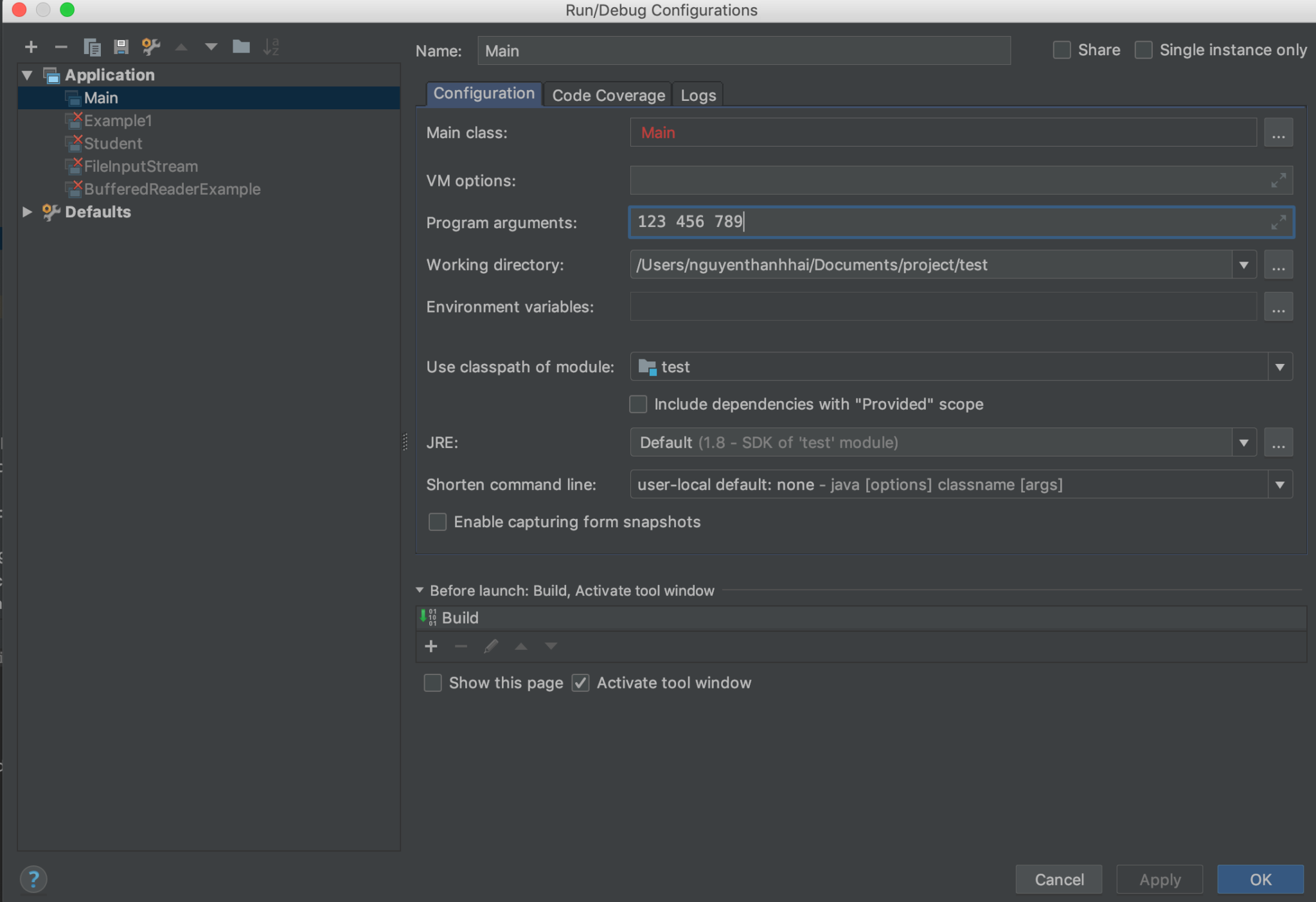Uncheck Activate tool window
This screenshot has height=902, width=1316.
[x=581, y=683]
